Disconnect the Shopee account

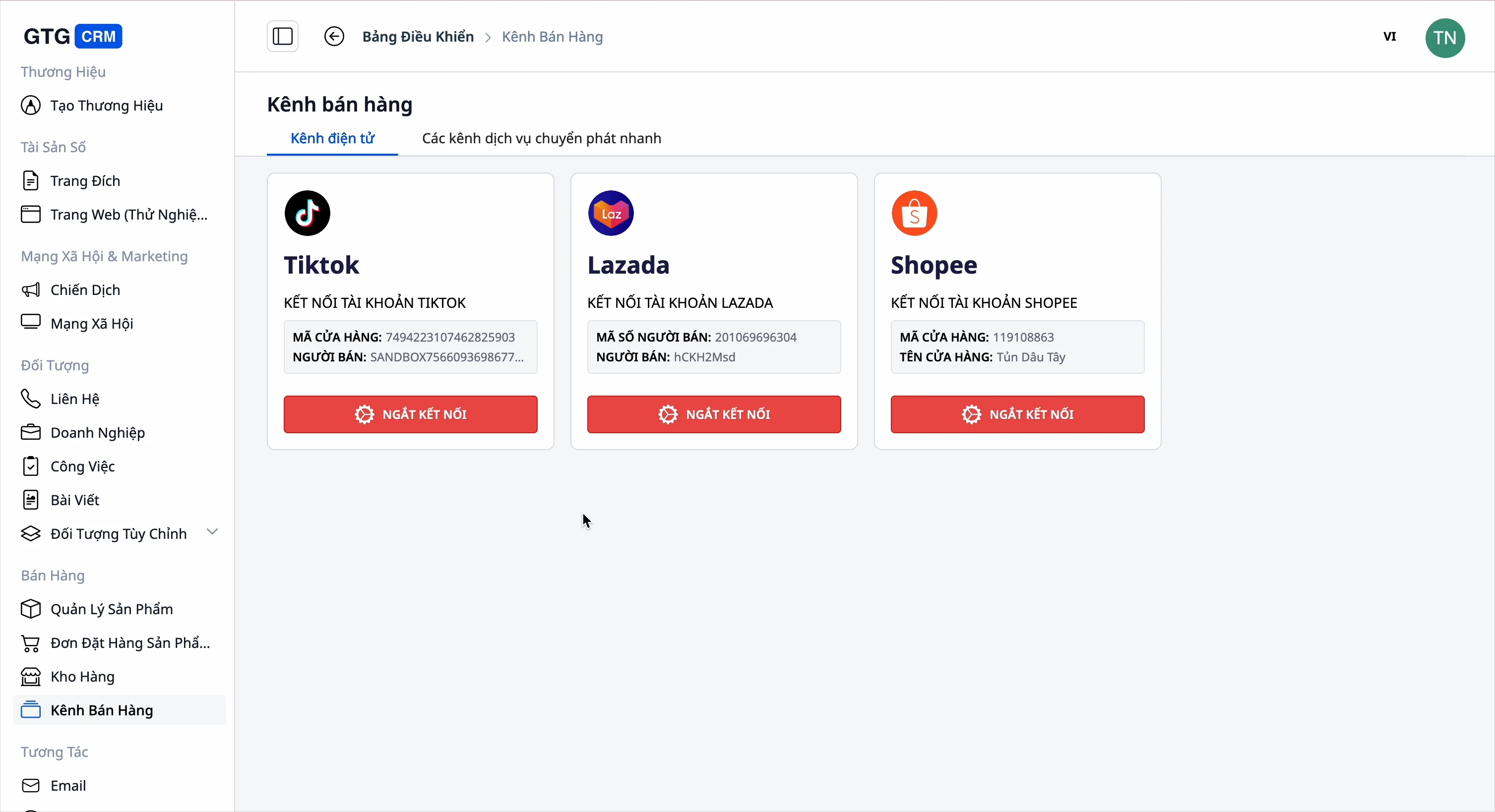[x=1017, y=414]
